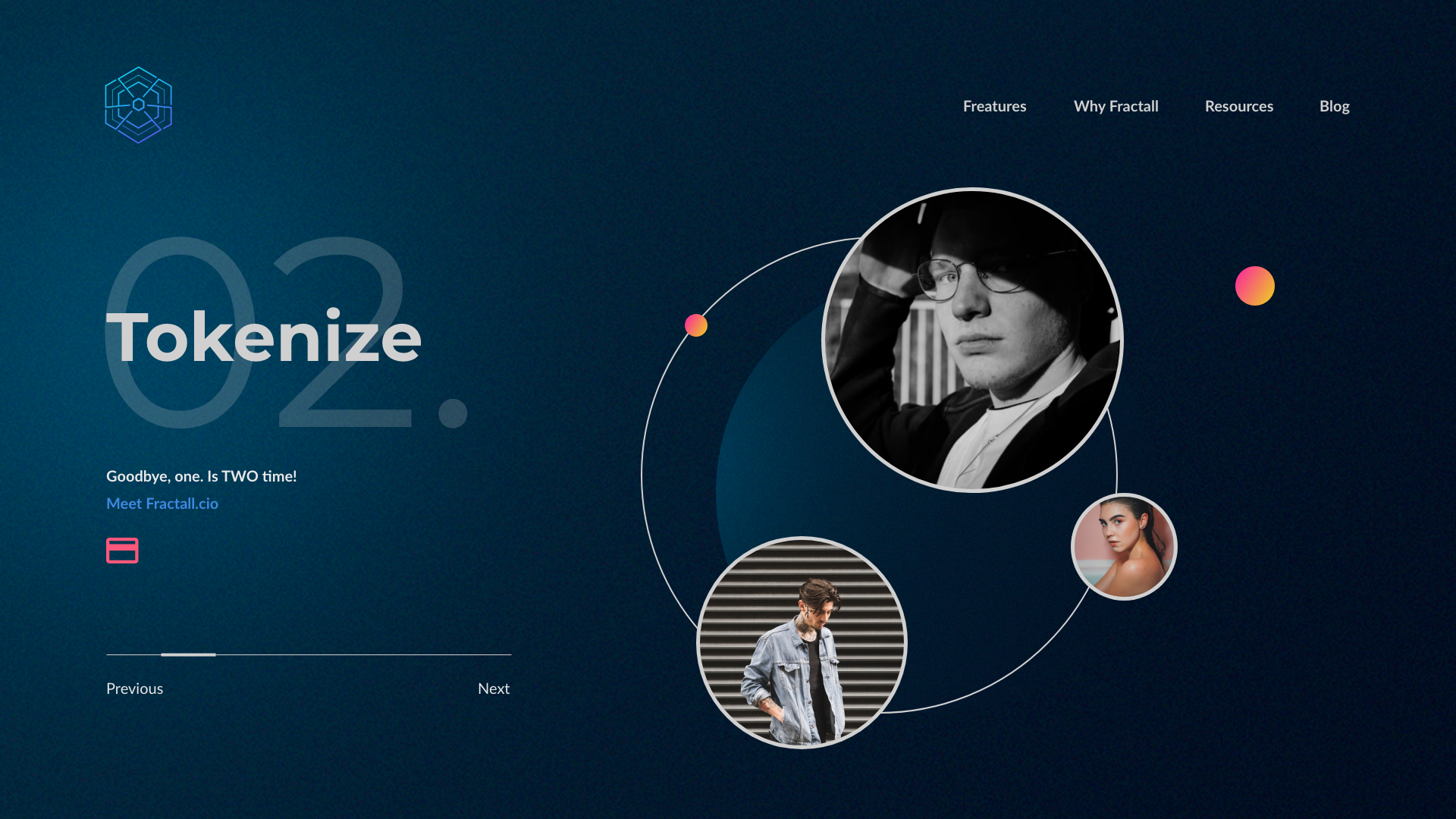Click the pink credit card icon
Image resolution: width=1456 pixels, height=819 pixels.
point(122,551)
